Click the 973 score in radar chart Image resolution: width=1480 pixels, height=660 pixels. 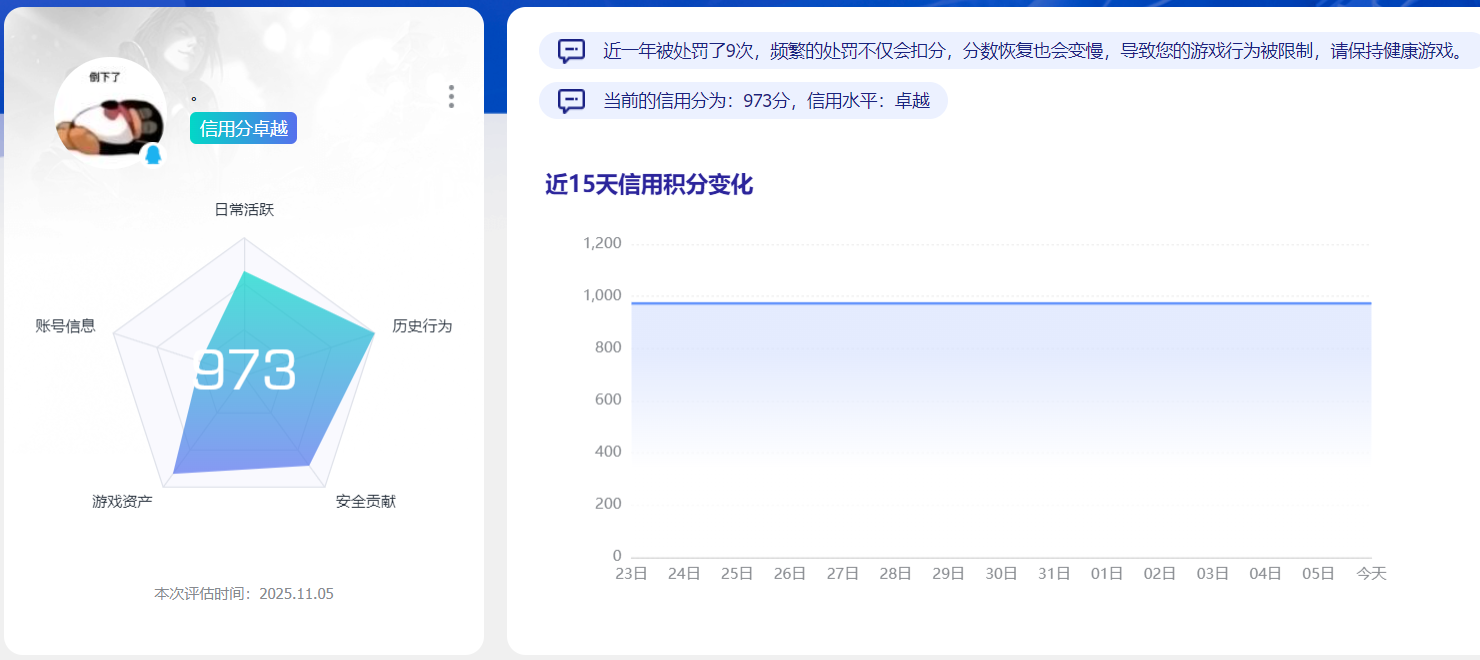coord(245,371)
